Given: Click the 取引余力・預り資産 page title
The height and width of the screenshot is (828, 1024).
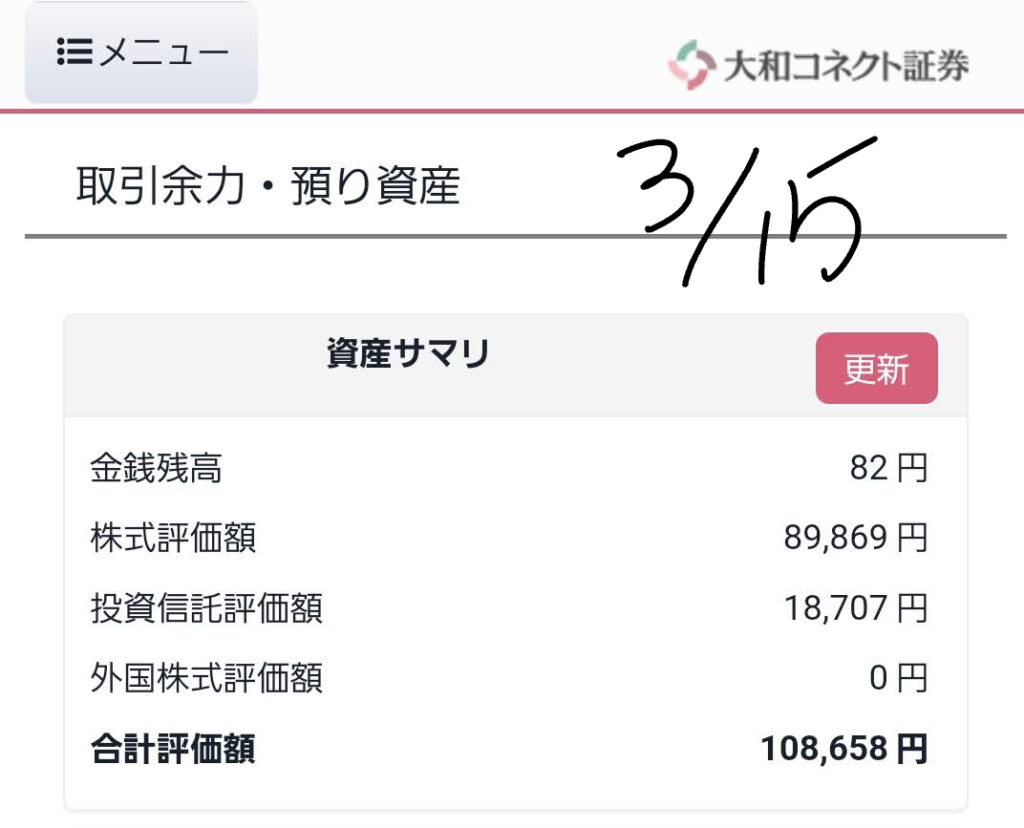Looking at the screenshot, I should point(268,185).
